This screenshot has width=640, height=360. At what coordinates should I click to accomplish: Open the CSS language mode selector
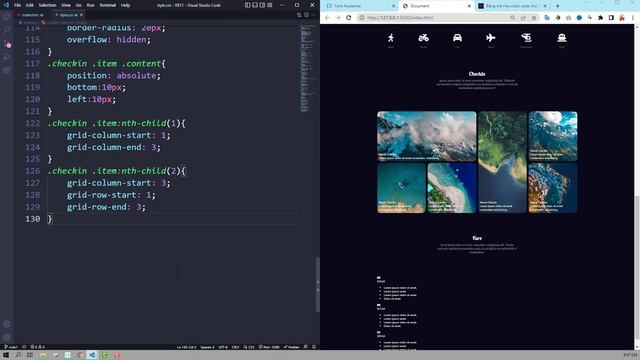249,347
